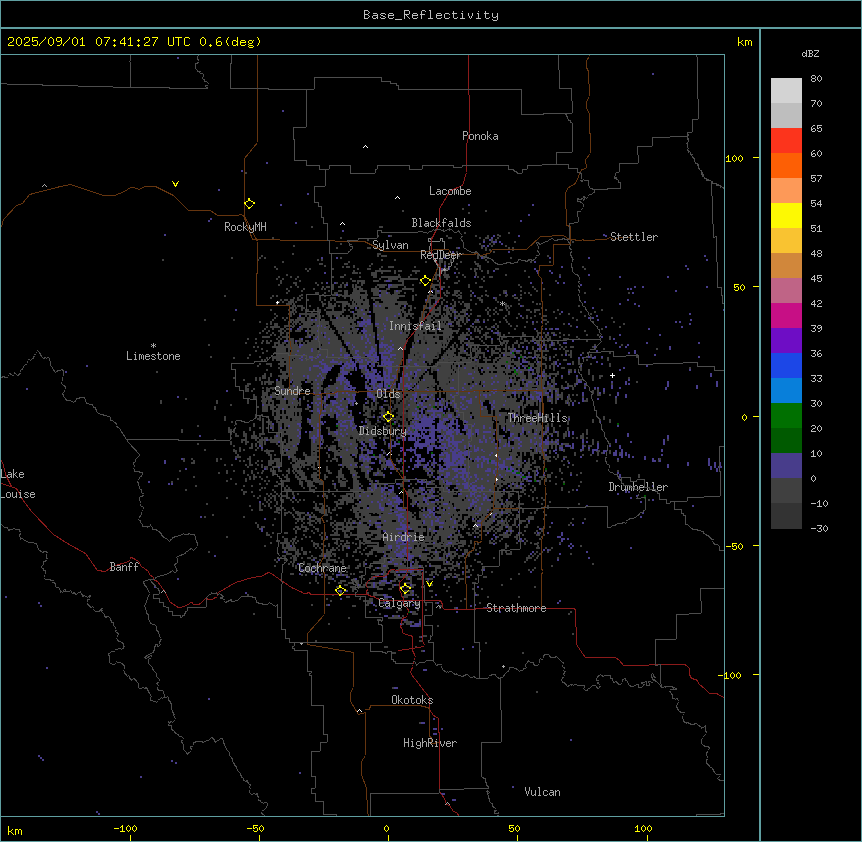Click the asterisk marker above Limestone
862x842 pixels.
pyautogui.click(x=153, y=346)
